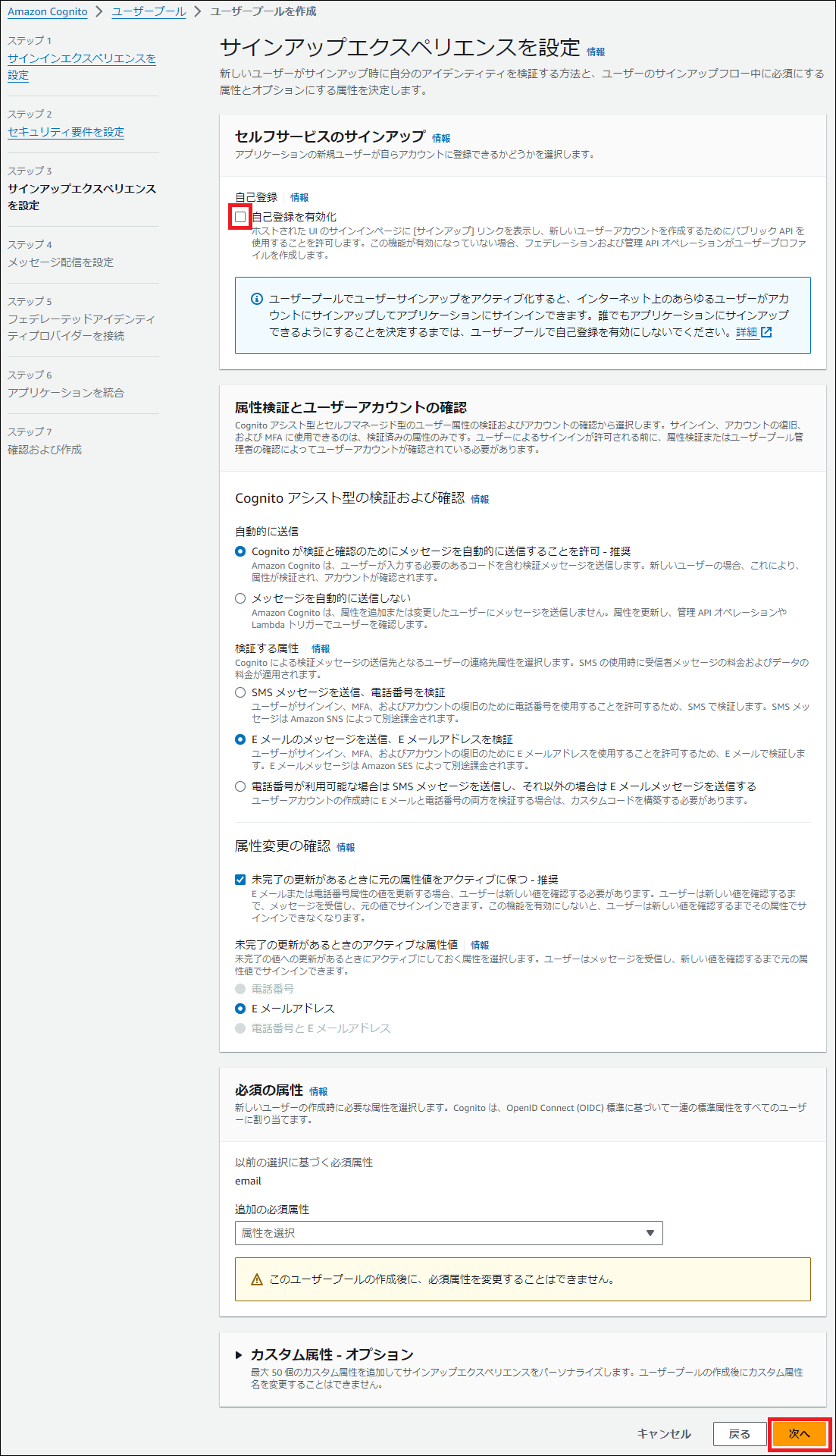Open the ユーザープール breadcrumb link
Screen dimensions: 836x1456
point(149,11)
